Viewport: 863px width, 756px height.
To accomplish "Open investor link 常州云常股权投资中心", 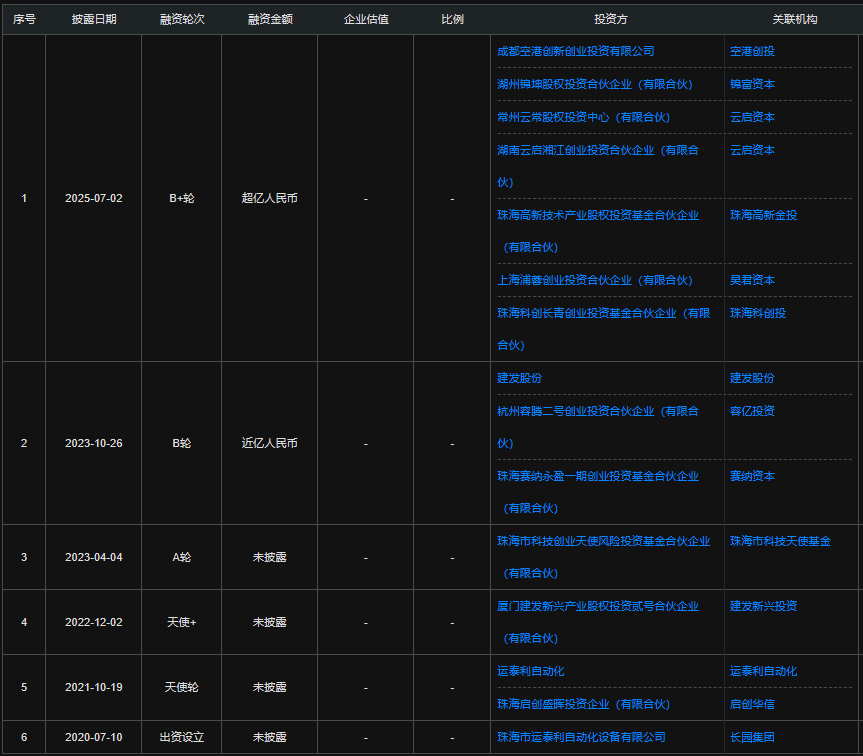I will pyautogui.click(x=583, y=117).
